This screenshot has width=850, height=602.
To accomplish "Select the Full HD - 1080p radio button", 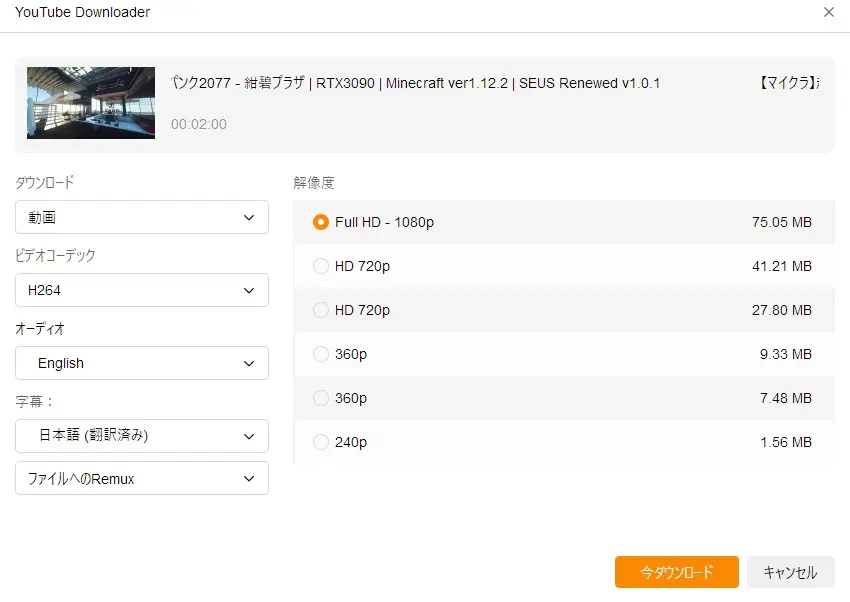I will point(321,222).
